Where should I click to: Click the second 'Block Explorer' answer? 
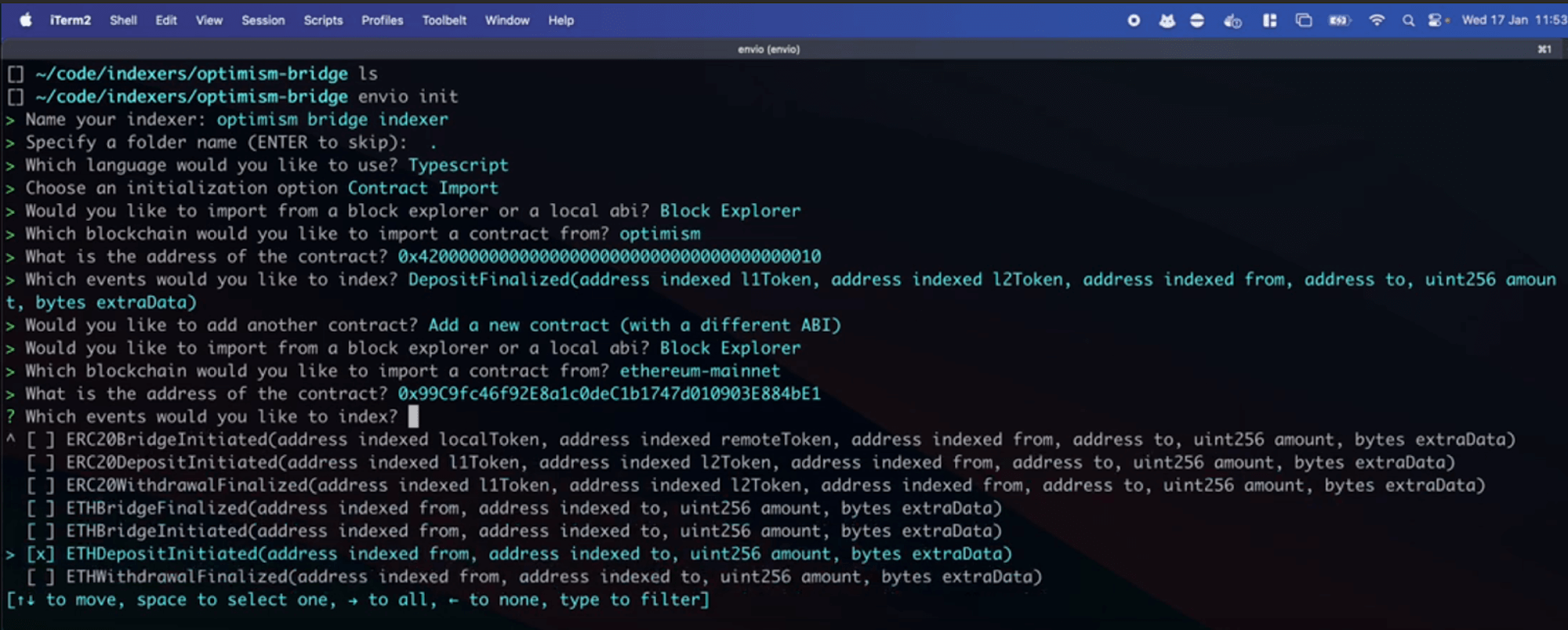(x=730, y=348)
